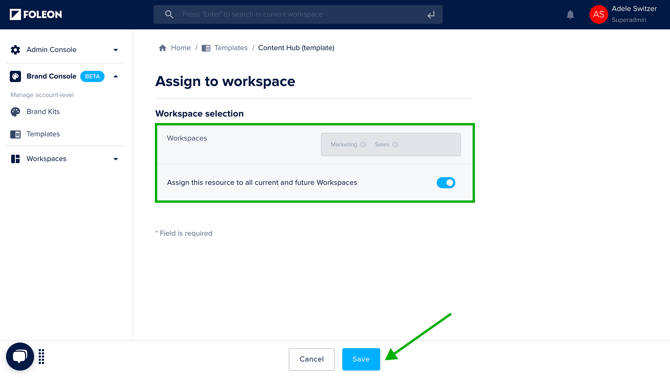Click the 'Assign to workspace' heading
This screenshot has width=670, height=378.
[x=225, y=81]
